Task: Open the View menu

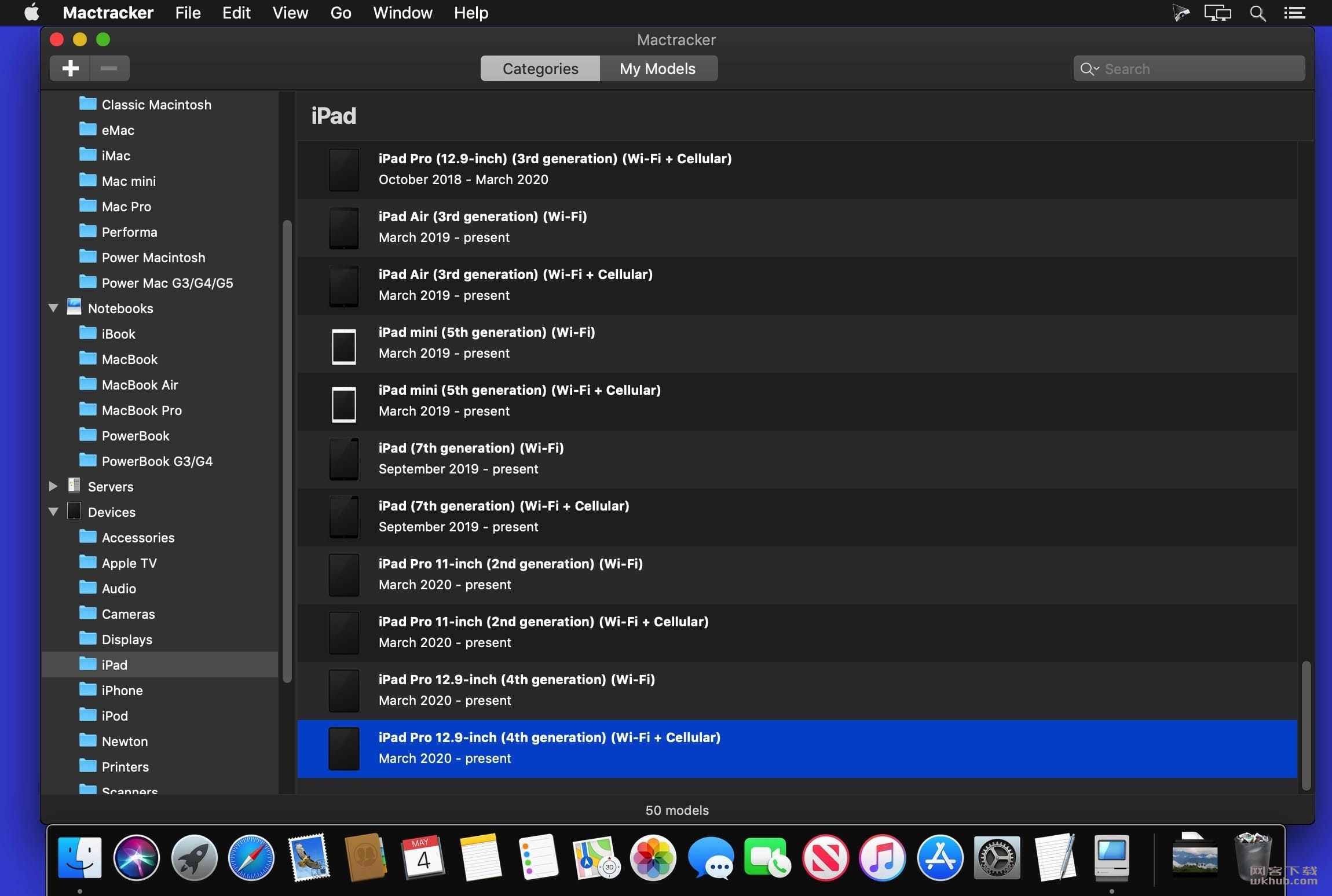Action: click(x=290, y=13)
